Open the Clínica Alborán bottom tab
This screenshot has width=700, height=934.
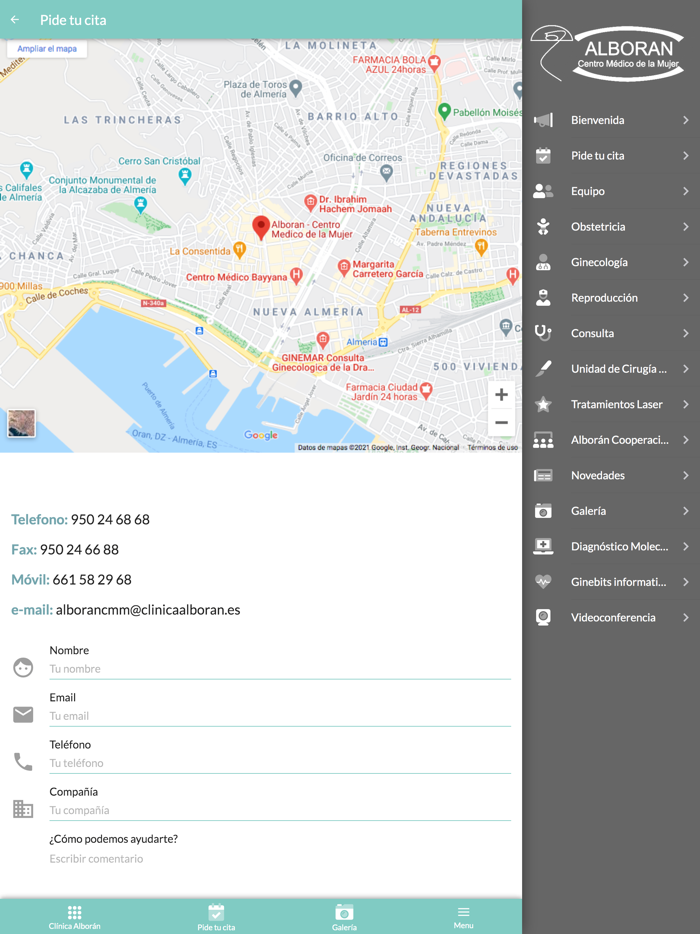click(74, 917)
